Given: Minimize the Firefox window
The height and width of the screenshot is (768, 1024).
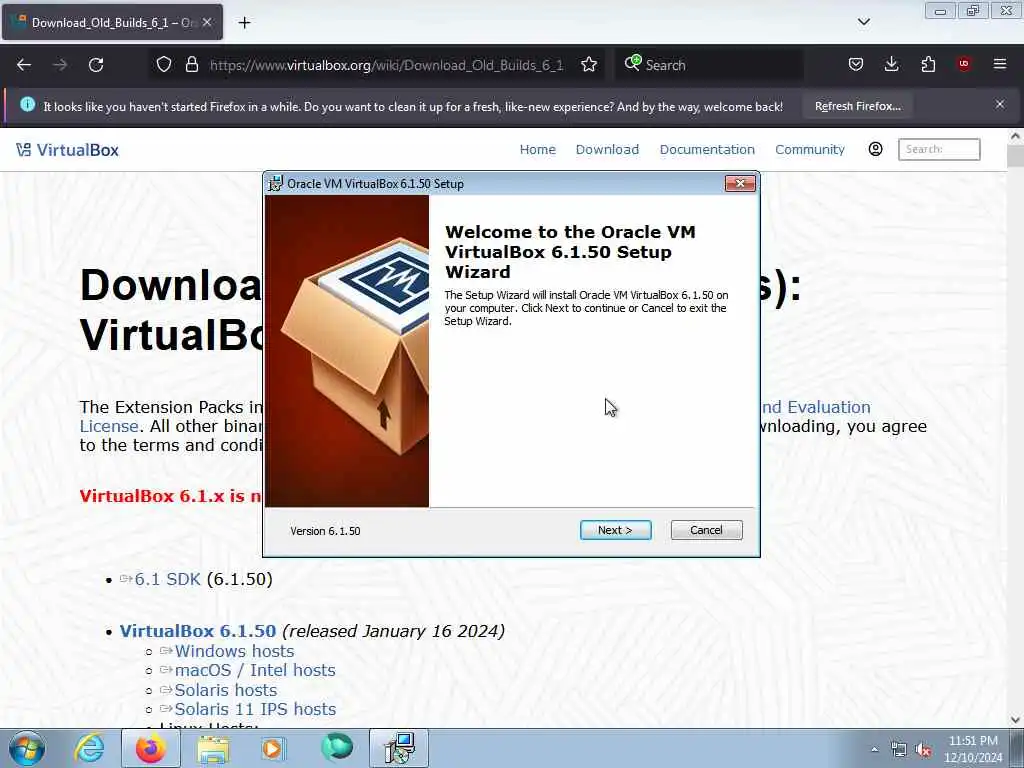Looking at the screenshot, I should (940, 11).
